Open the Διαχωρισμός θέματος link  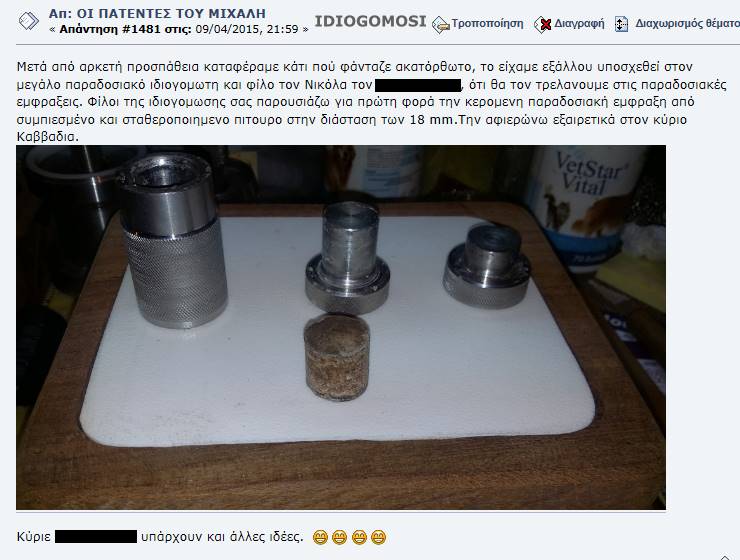click(x=687, y=23)
